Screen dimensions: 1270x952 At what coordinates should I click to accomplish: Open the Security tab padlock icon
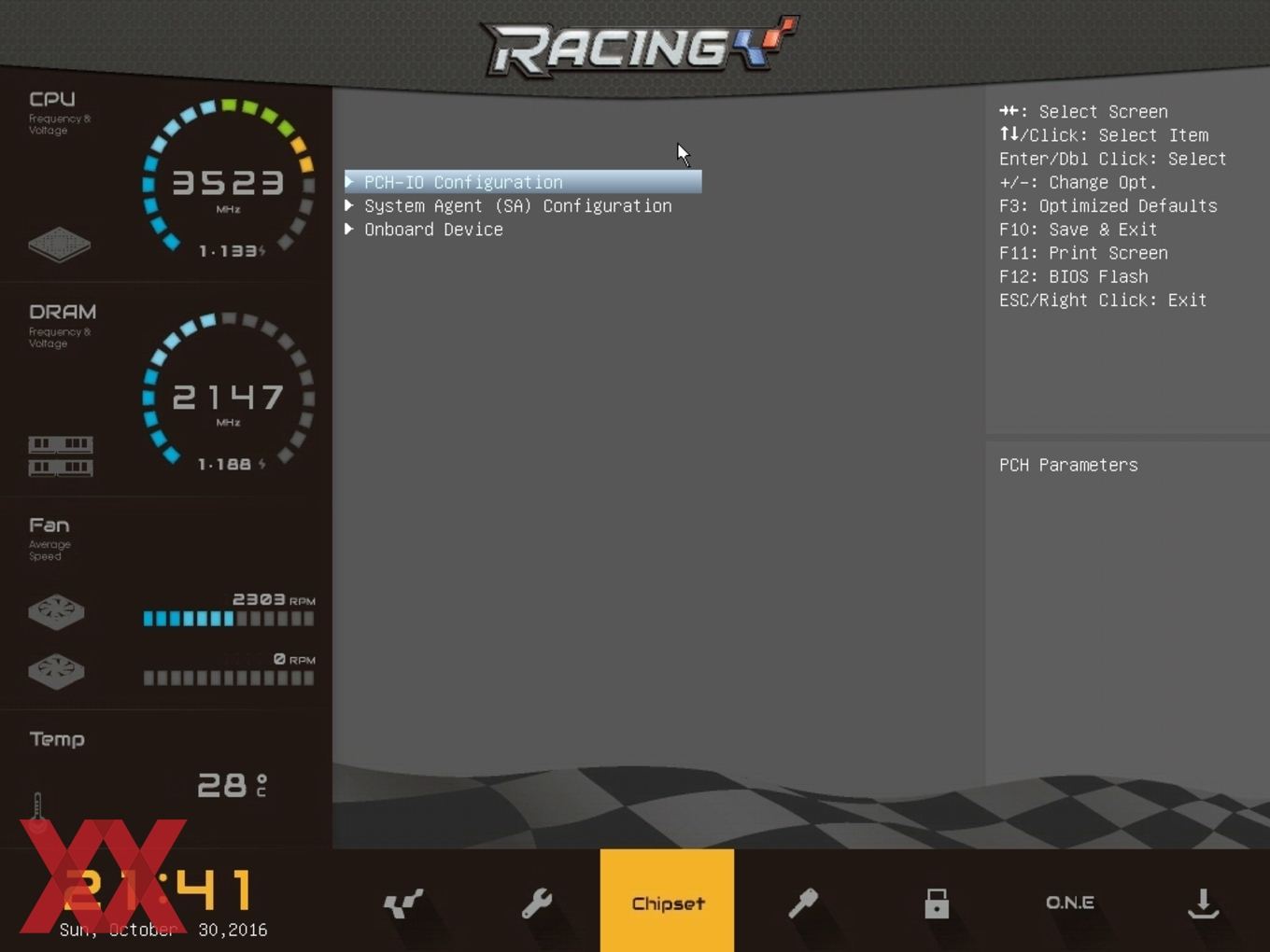(936, 903)
